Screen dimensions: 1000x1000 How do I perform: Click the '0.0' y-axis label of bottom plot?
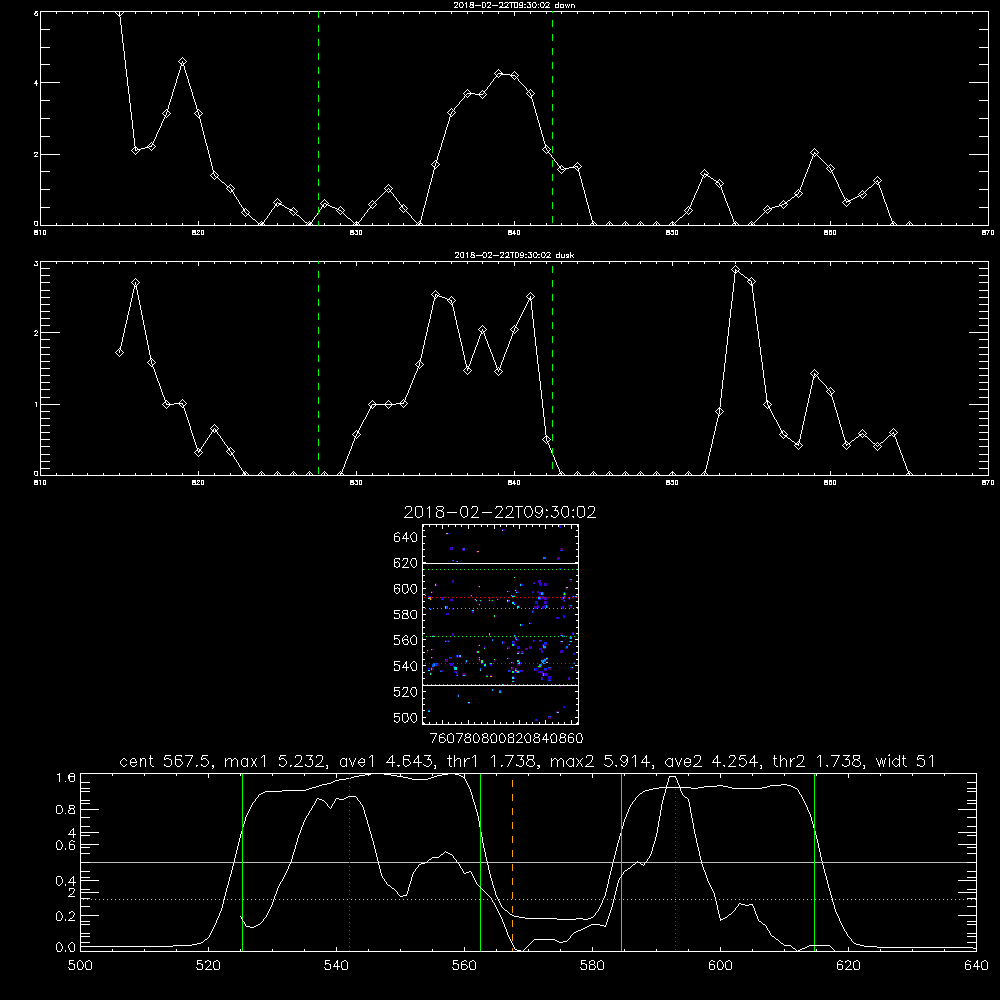[x=66, y=948]
